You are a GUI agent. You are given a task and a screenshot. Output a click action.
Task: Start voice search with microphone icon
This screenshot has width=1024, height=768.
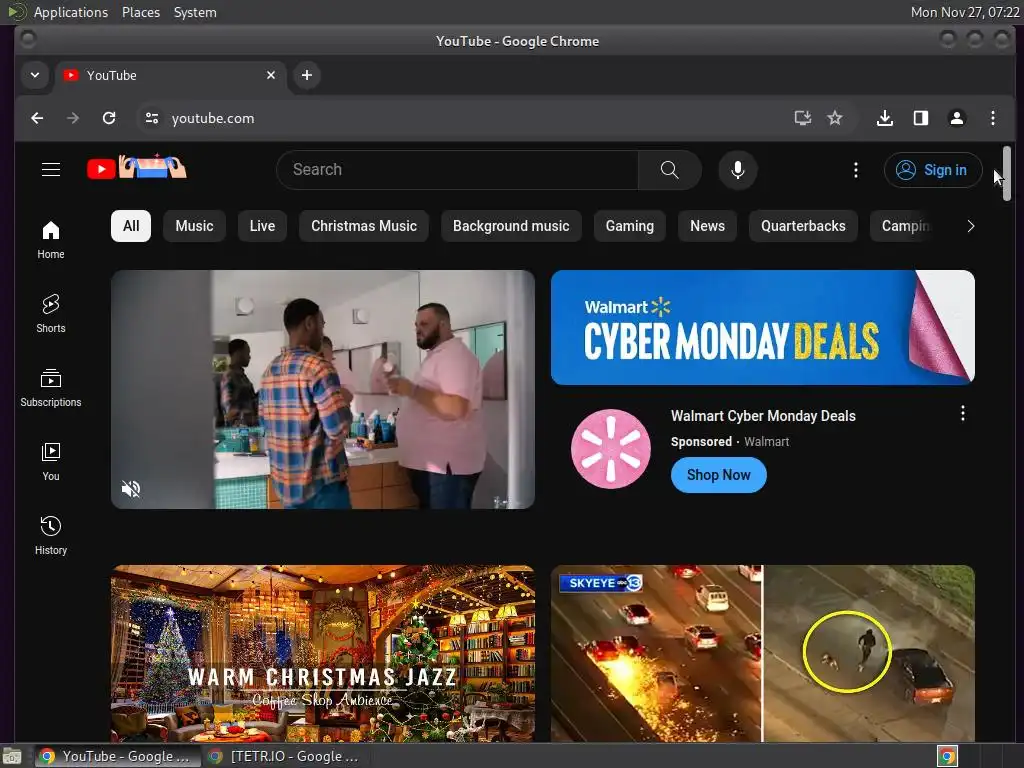pyautogui.click(x=737, y=170)
